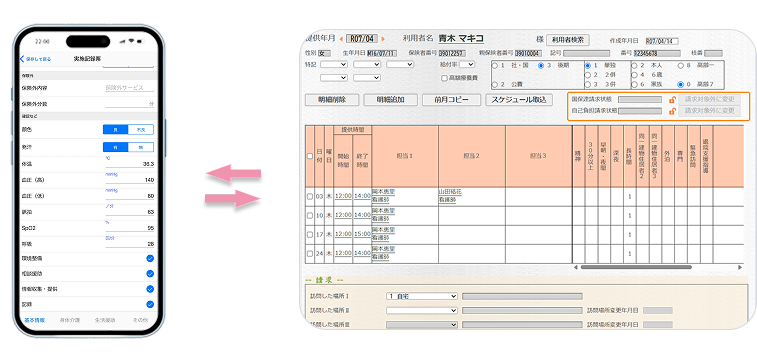Viewport: 757px width, 363px height.
Task: Click the 自己負担請求状態 orange lock icon
Action: [671, 111]
